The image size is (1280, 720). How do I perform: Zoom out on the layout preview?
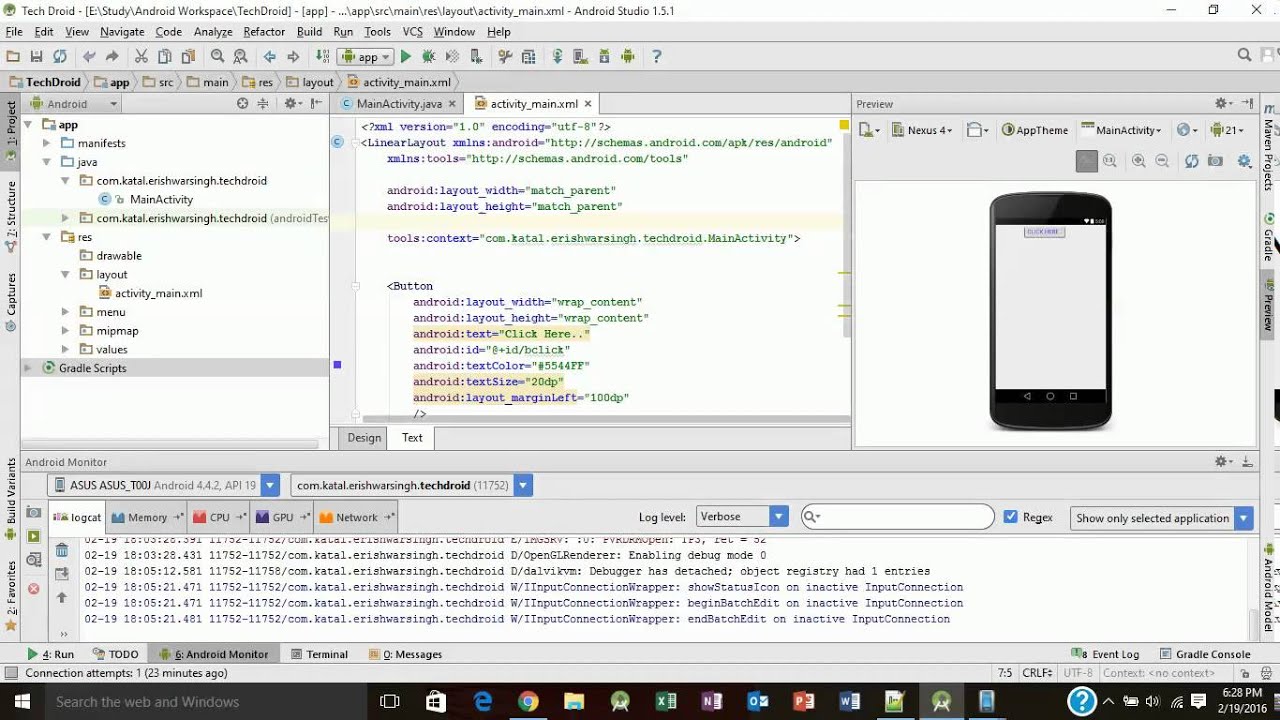point(1162,161)
